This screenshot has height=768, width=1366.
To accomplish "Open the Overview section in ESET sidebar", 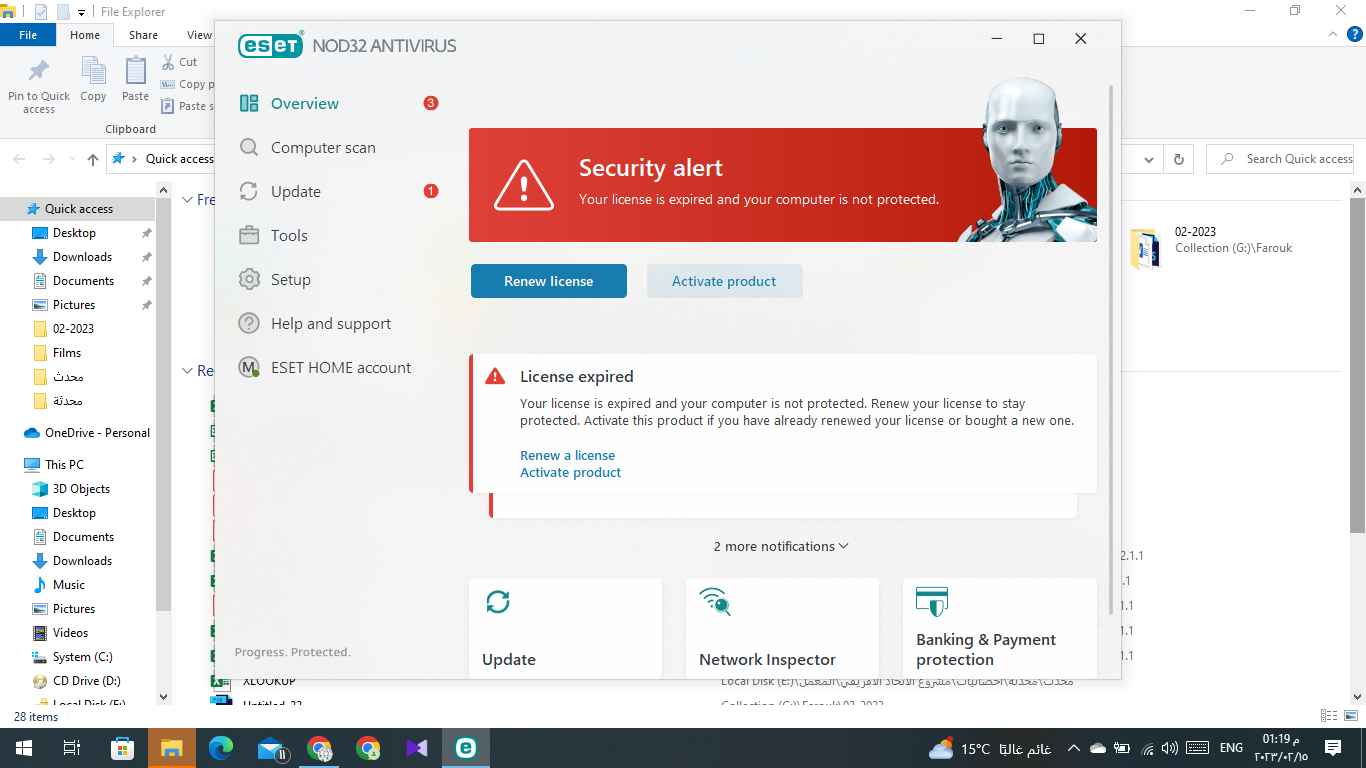I will [x=305, y=104].
